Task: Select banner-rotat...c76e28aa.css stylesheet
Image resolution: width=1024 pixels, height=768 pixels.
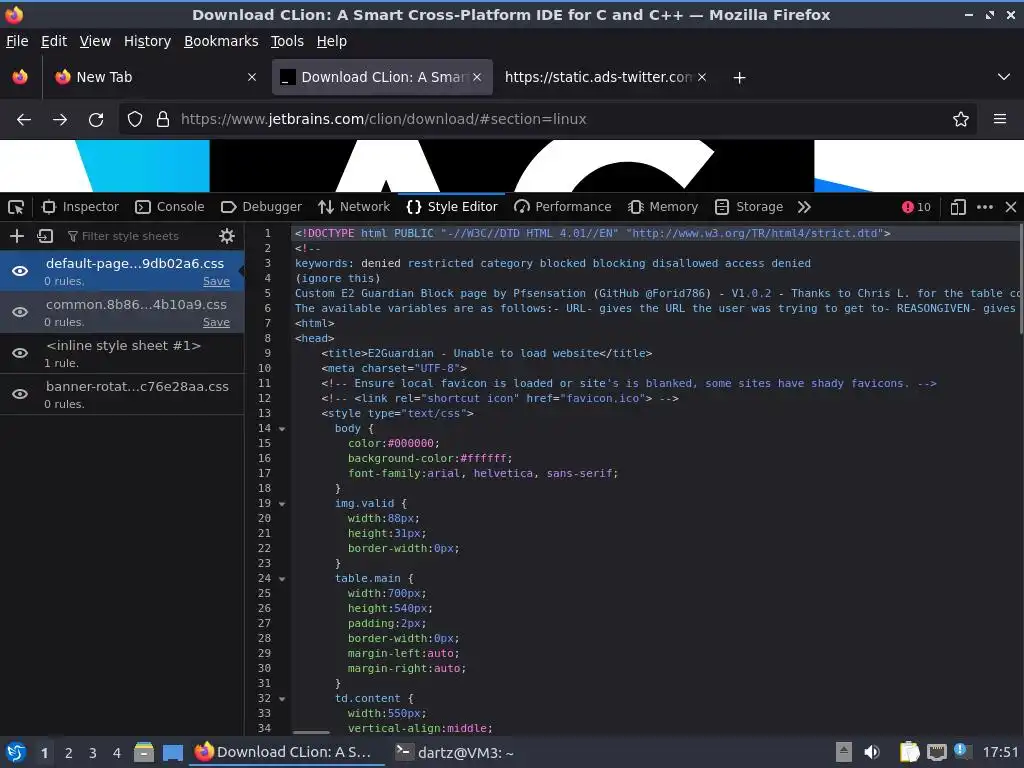Action: pos(137,387)
